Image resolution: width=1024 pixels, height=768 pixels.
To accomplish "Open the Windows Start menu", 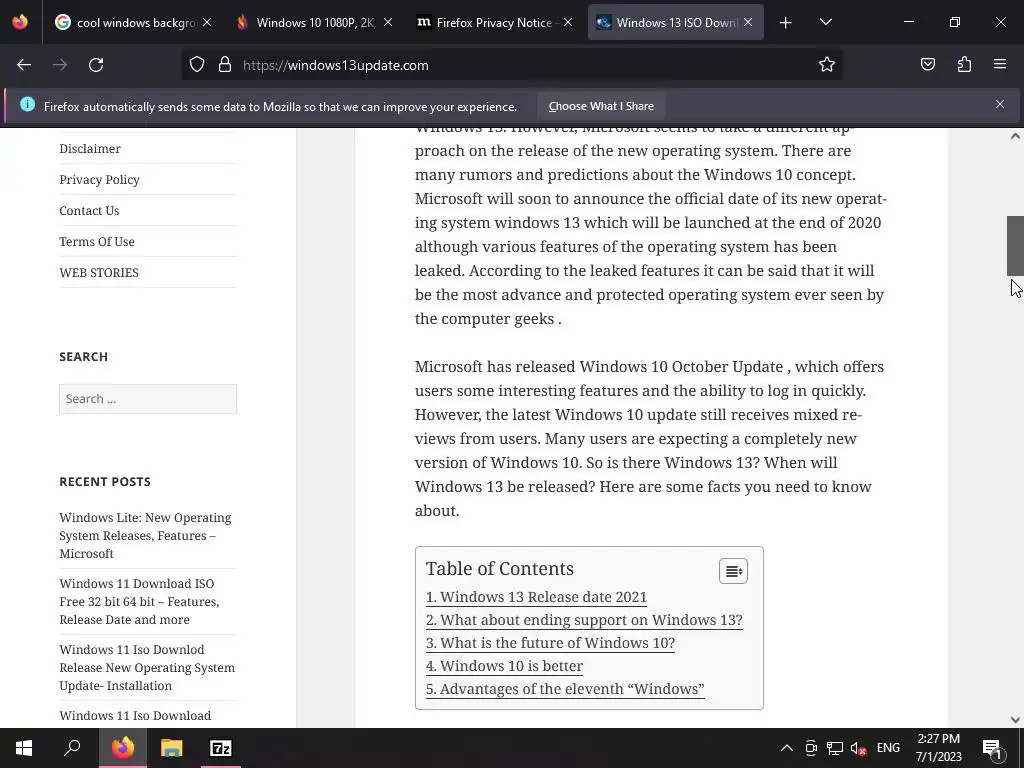I will point(24,748).
